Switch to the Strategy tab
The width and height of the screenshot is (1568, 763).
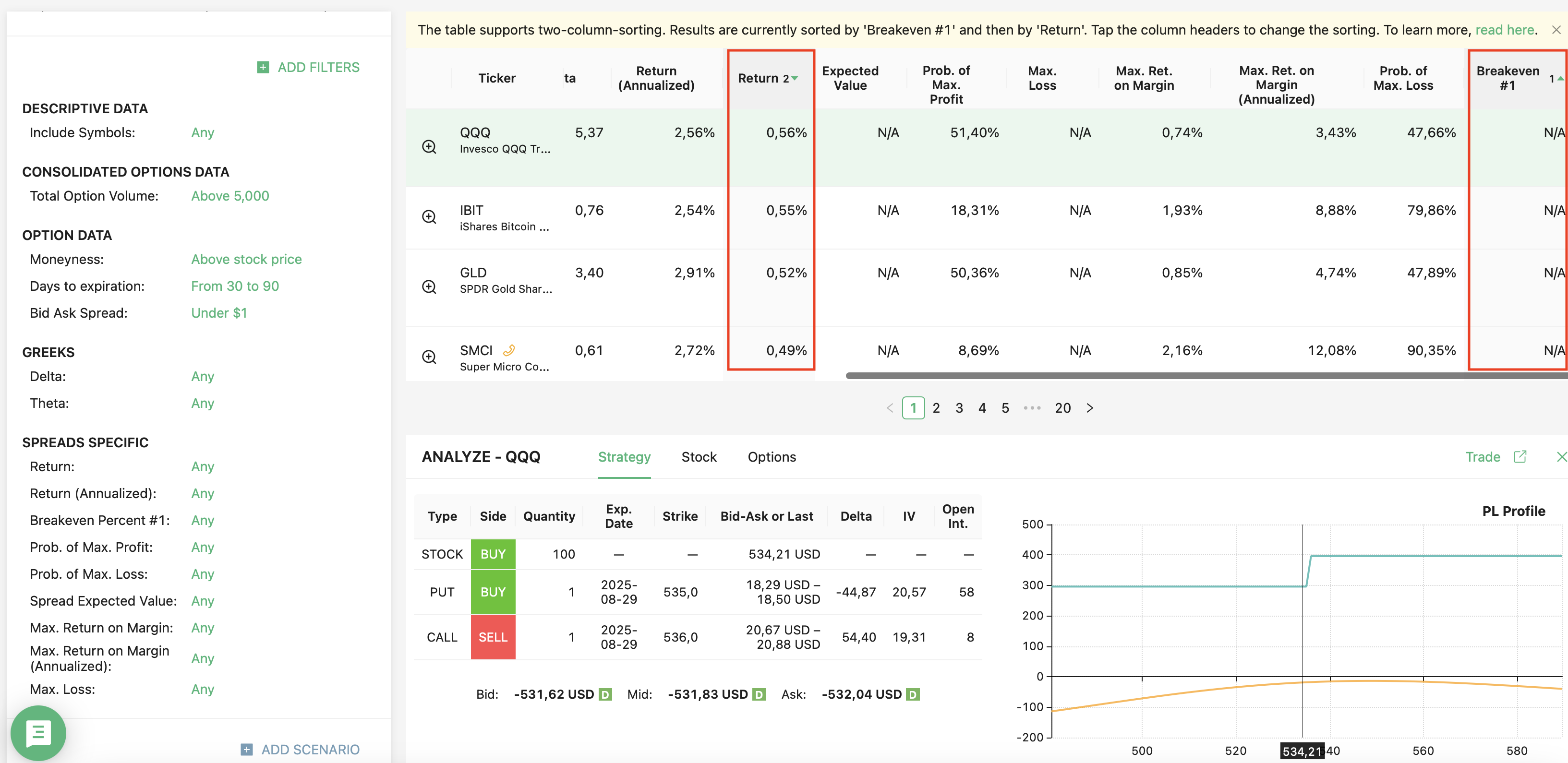point(624,457)
